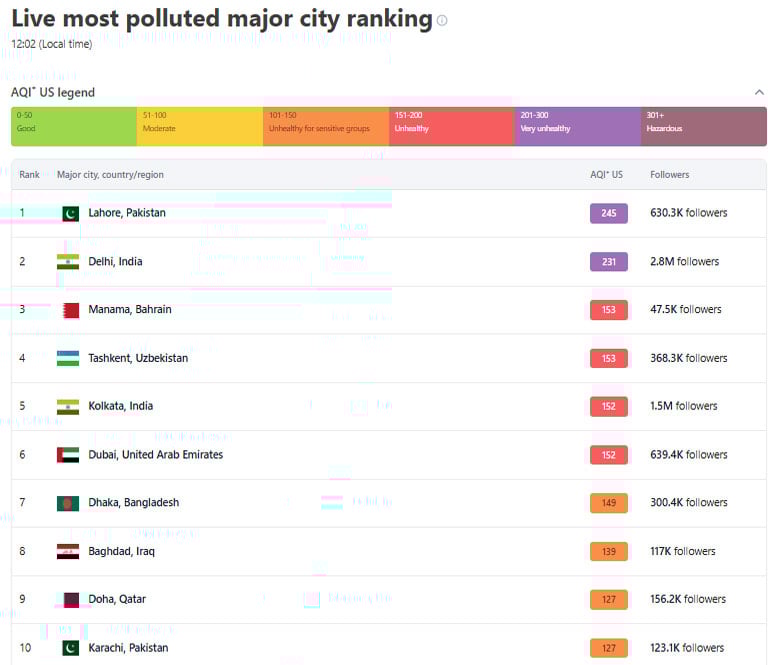Click the Followers column header
770x665 pixels.
click(x=669, y=175)
